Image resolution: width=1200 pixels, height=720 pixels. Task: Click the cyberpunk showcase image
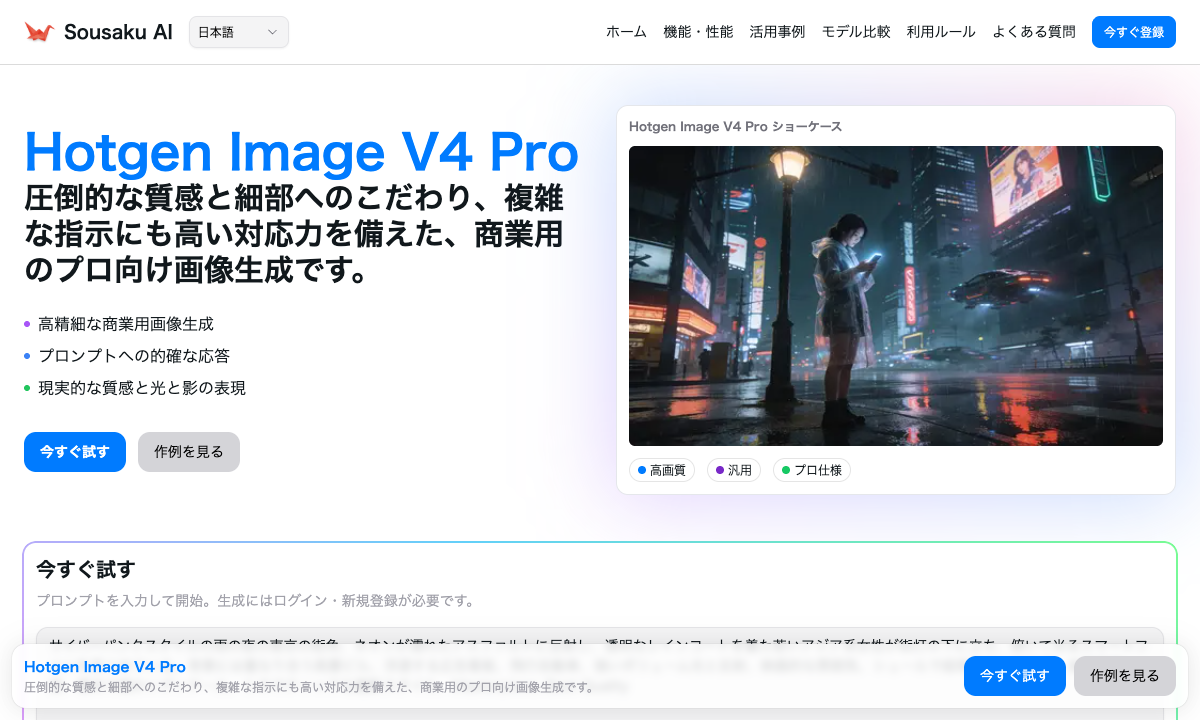click(x=896, y=296)
